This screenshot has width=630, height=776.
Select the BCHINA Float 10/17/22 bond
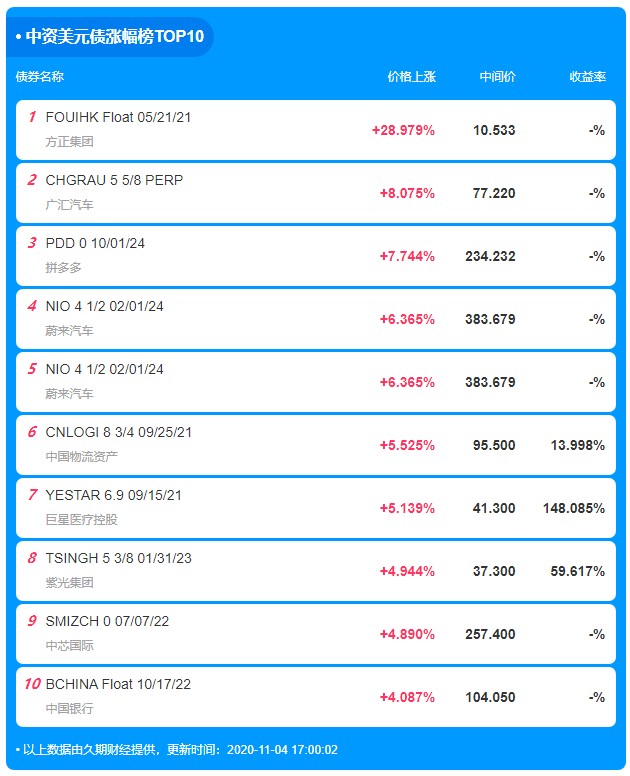316,697
